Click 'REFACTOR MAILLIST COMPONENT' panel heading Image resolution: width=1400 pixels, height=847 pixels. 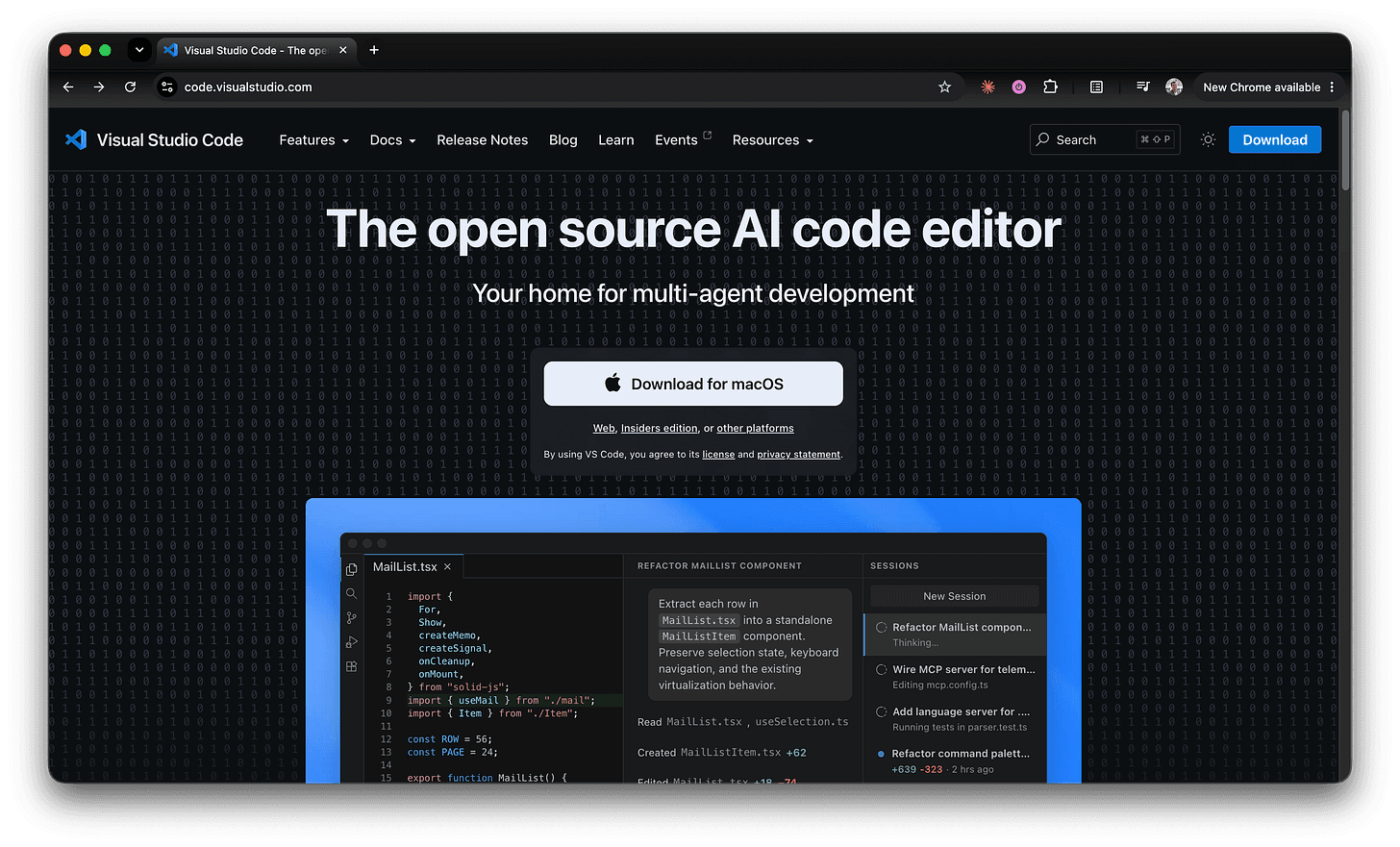[x=719, y=566]
